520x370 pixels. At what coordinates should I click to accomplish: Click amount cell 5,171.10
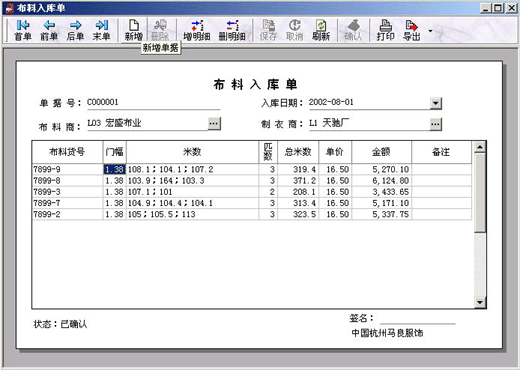point(382,203)
